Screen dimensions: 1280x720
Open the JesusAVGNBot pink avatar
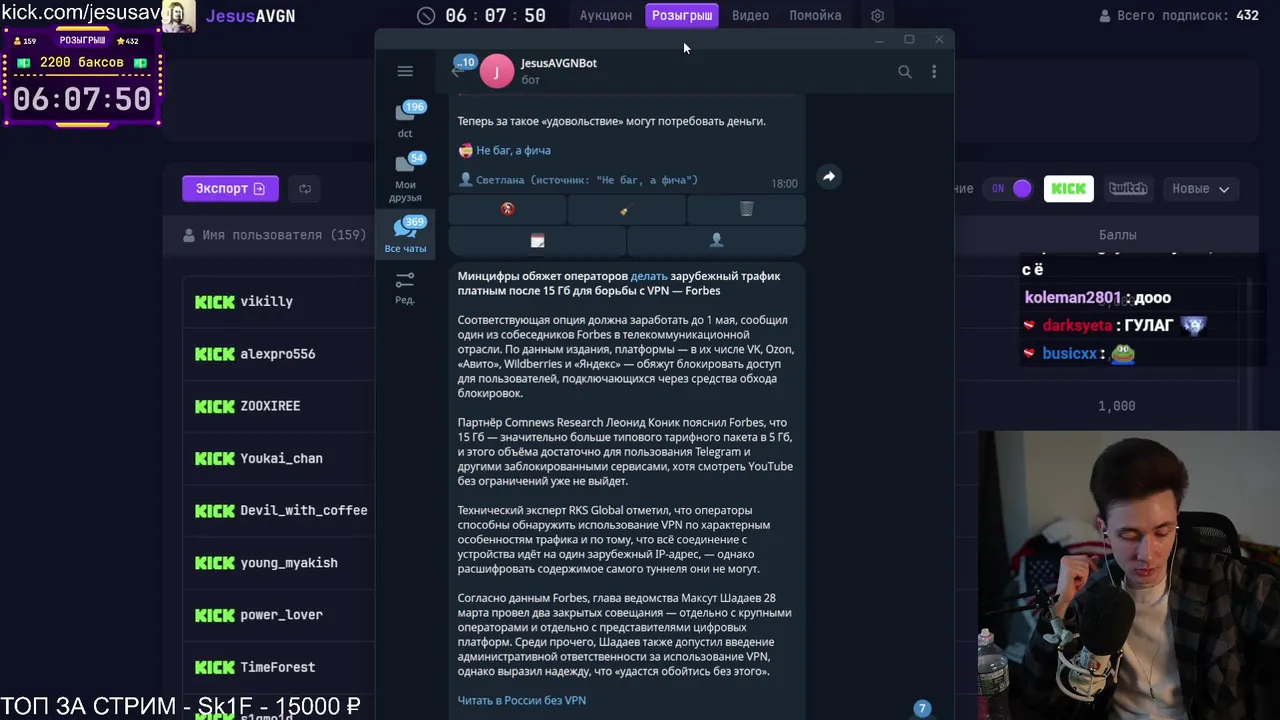(x=497, y=72)
